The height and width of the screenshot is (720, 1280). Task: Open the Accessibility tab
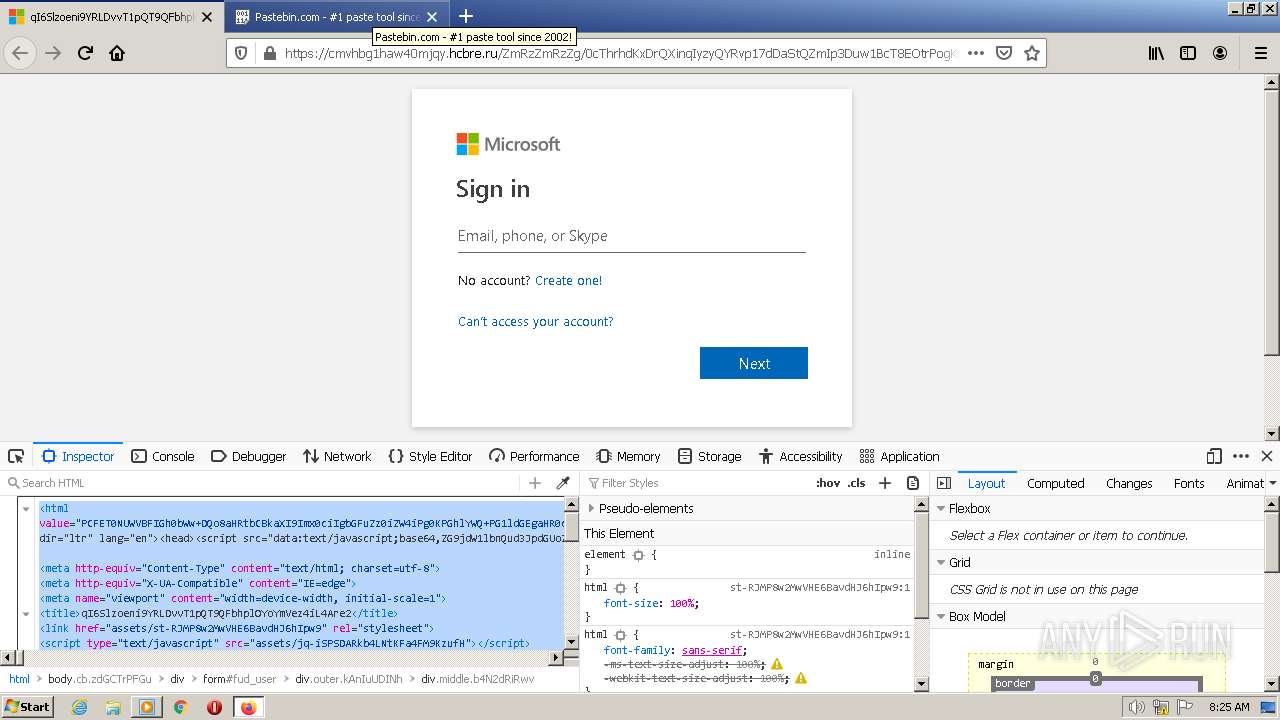800,456
